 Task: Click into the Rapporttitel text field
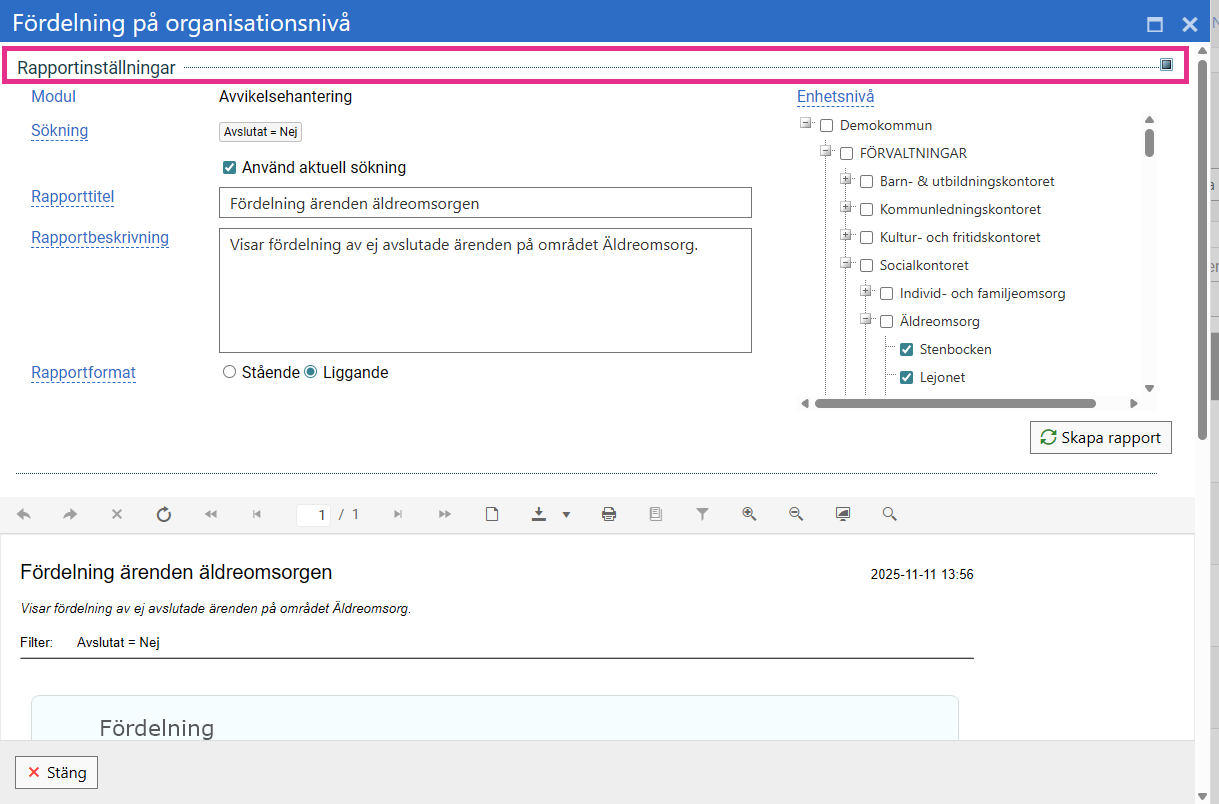coord(485,203)
